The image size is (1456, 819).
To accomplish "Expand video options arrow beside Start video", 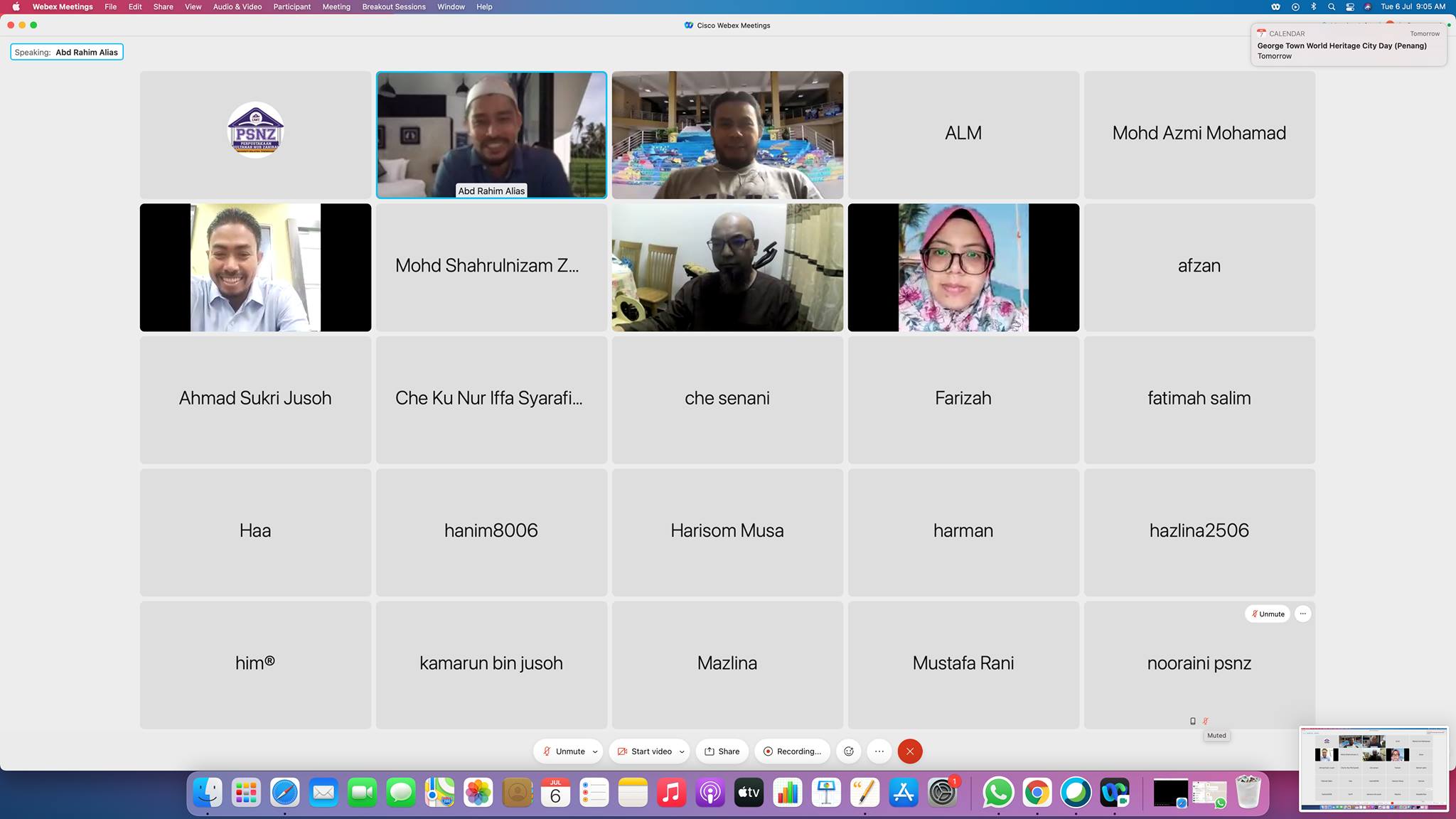I will click(682, 751).
